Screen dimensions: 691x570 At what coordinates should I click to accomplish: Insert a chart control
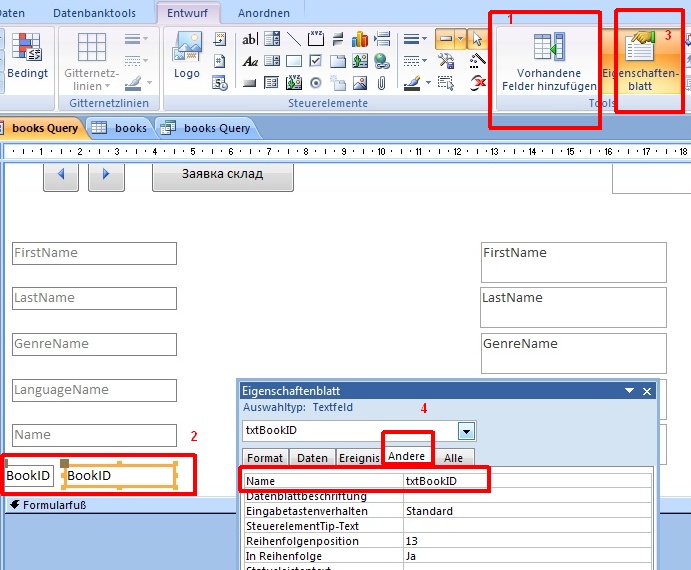(360, 39)
